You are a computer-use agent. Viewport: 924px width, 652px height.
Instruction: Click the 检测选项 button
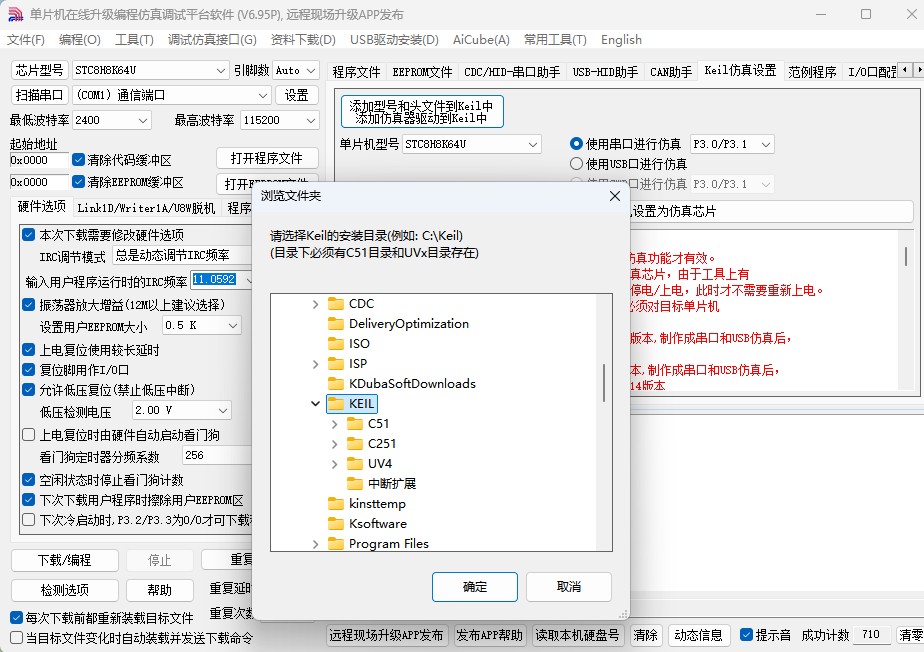(x=65, y=590)
